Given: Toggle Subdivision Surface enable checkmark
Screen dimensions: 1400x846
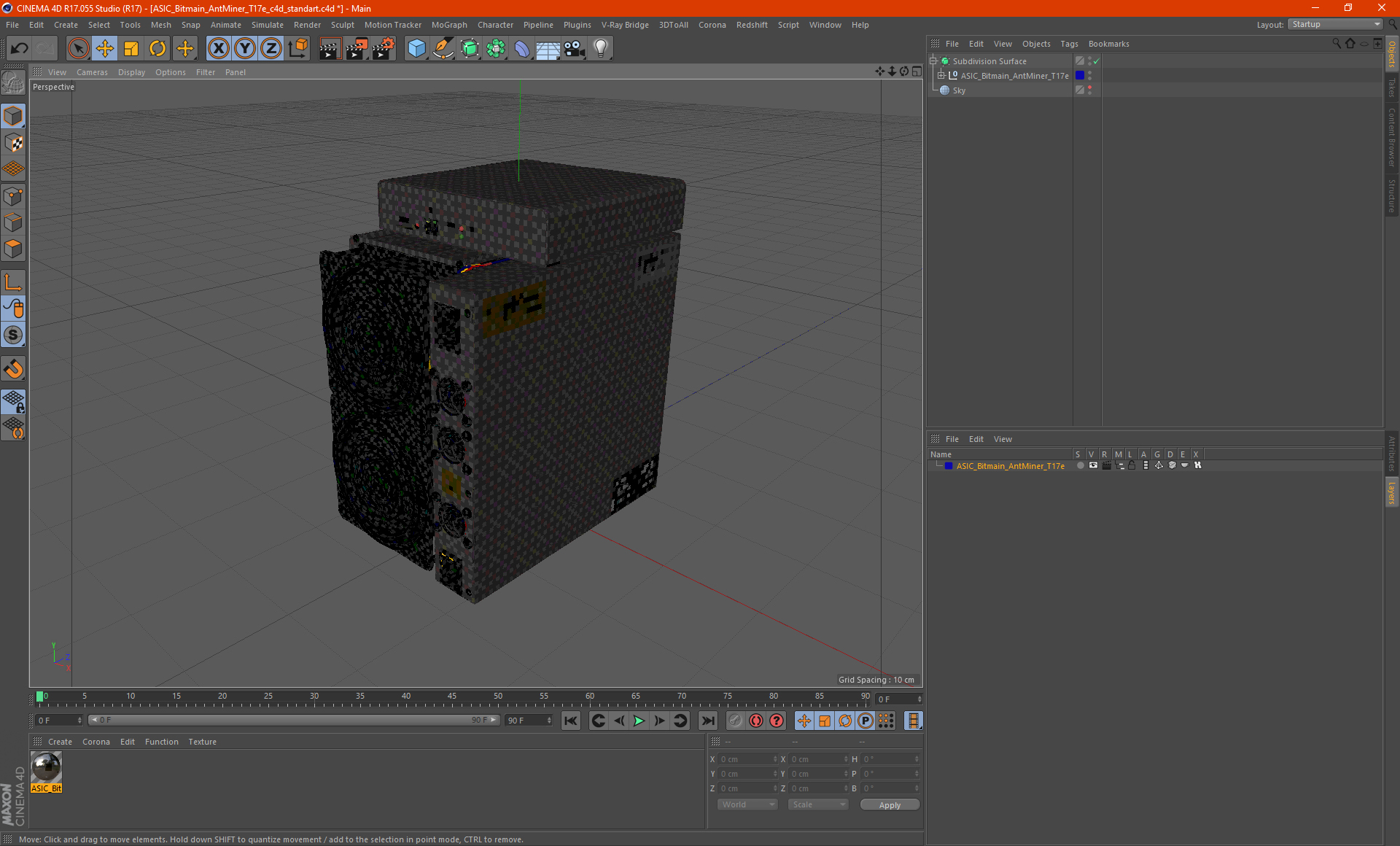Looking at the screenshot, I should pyautogui.click(x=1096, y=61).
